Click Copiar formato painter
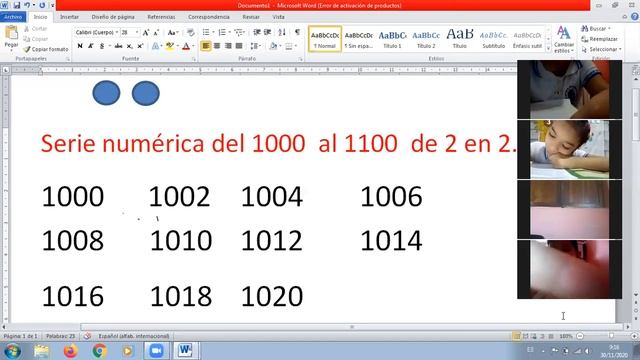The width and height of the screenshot is (640, 360). click(45, 49)
